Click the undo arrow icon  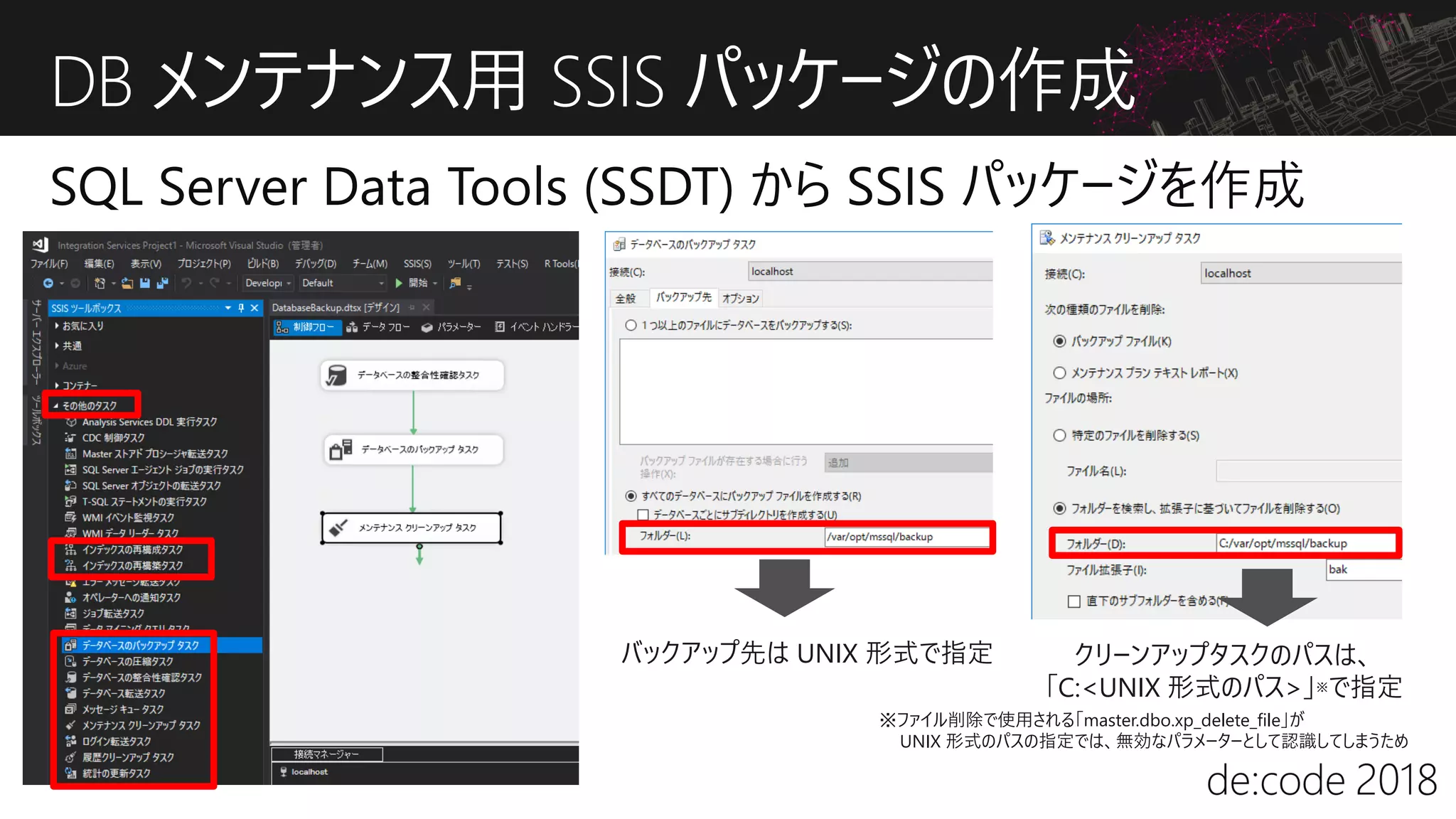pyautogui.click(x=186, y=283)
